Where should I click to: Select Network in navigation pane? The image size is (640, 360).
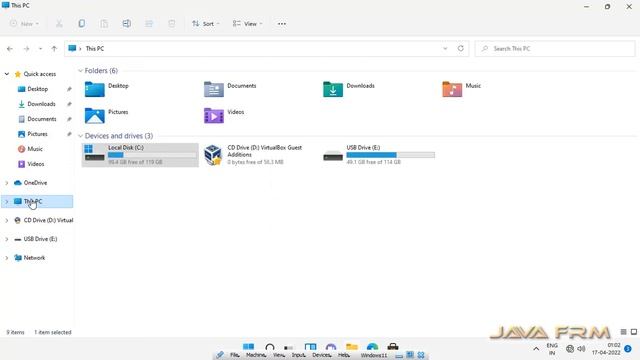[x=34, y=258]
